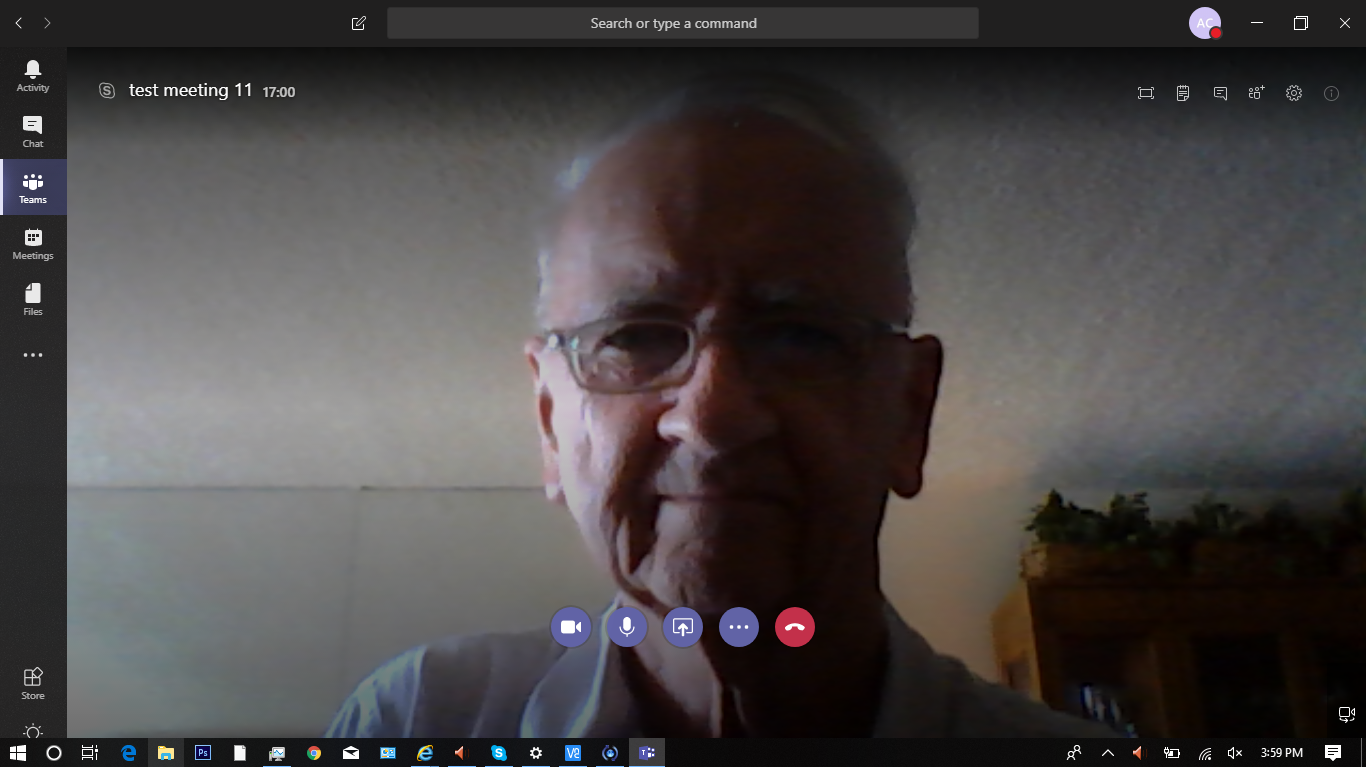Show hidden system tray icons
Viewport: 1366px width, 767px height.
point(1107,753)
